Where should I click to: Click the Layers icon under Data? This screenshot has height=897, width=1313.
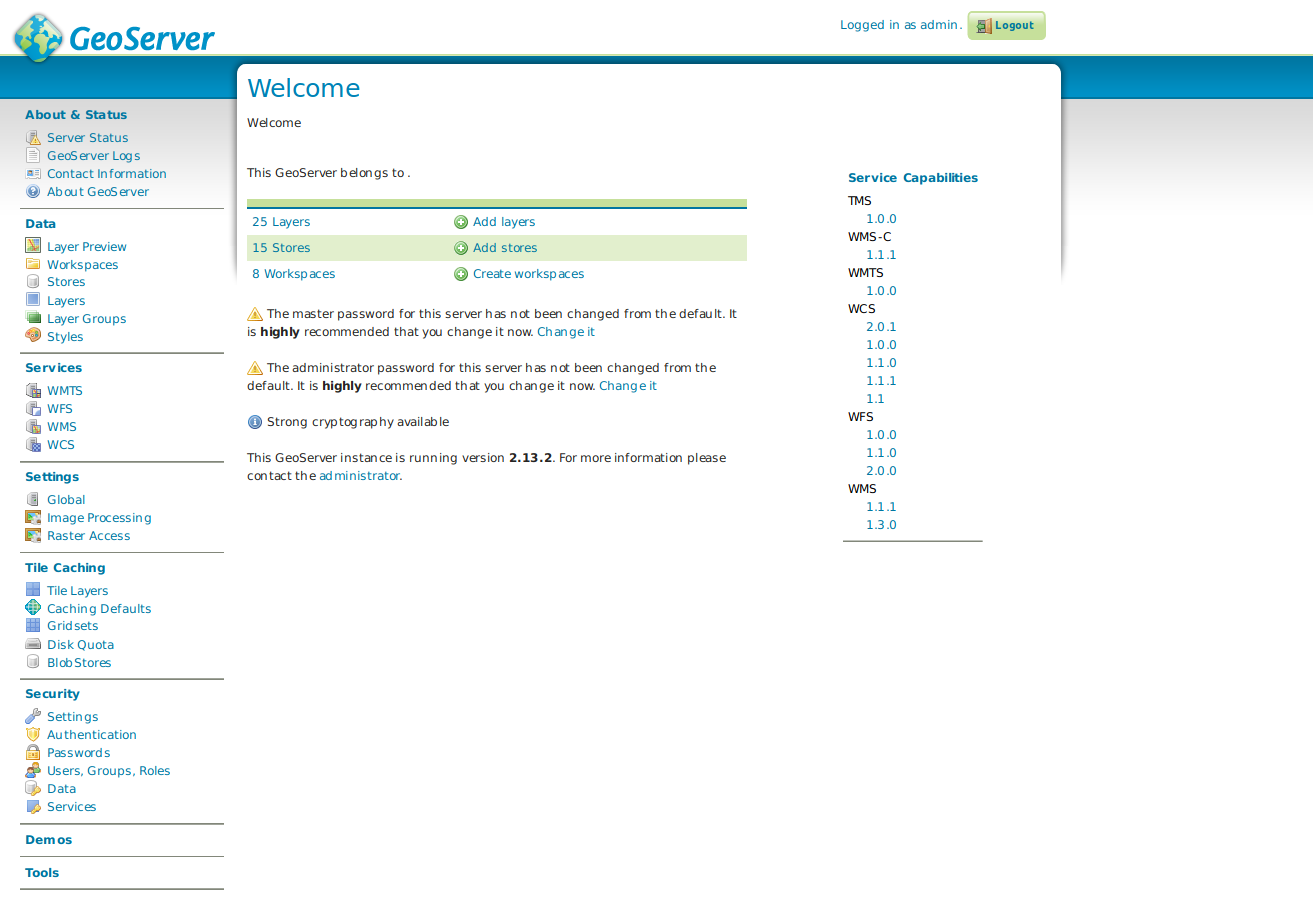point(33,300)
